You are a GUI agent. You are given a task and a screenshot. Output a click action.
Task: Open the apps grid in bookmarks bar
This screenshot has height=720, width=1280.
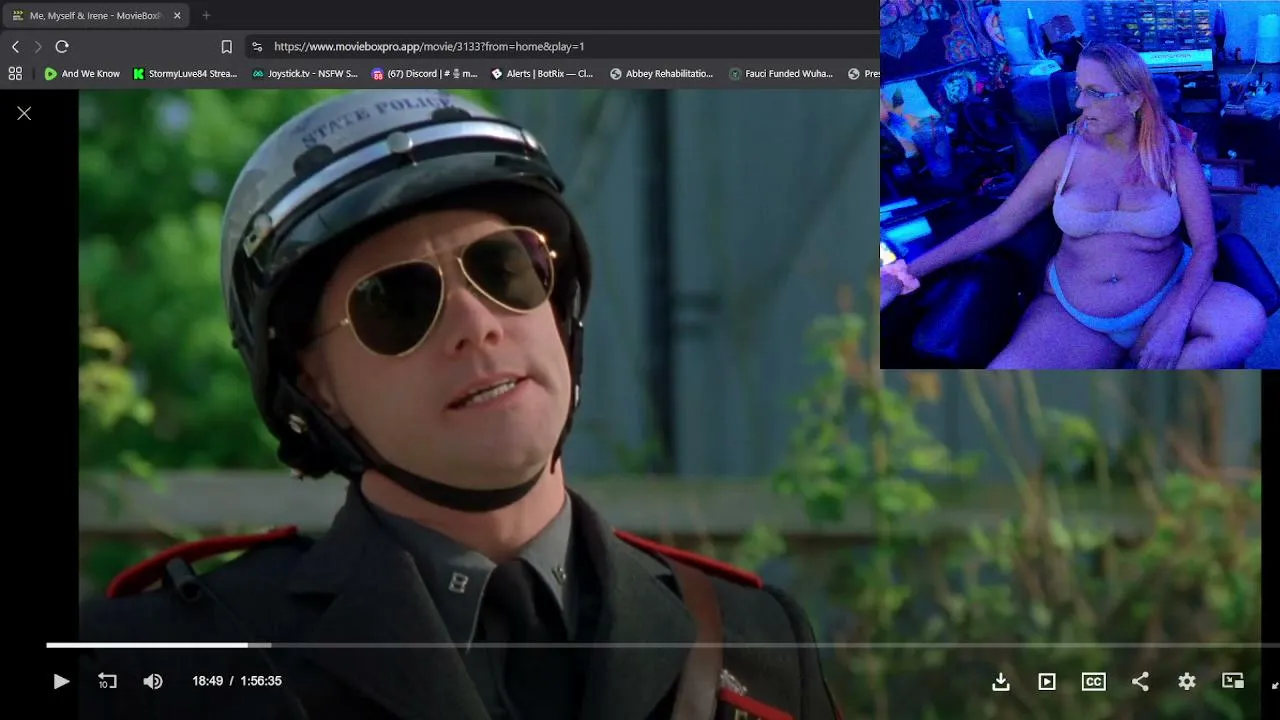(x=15, y=74)
